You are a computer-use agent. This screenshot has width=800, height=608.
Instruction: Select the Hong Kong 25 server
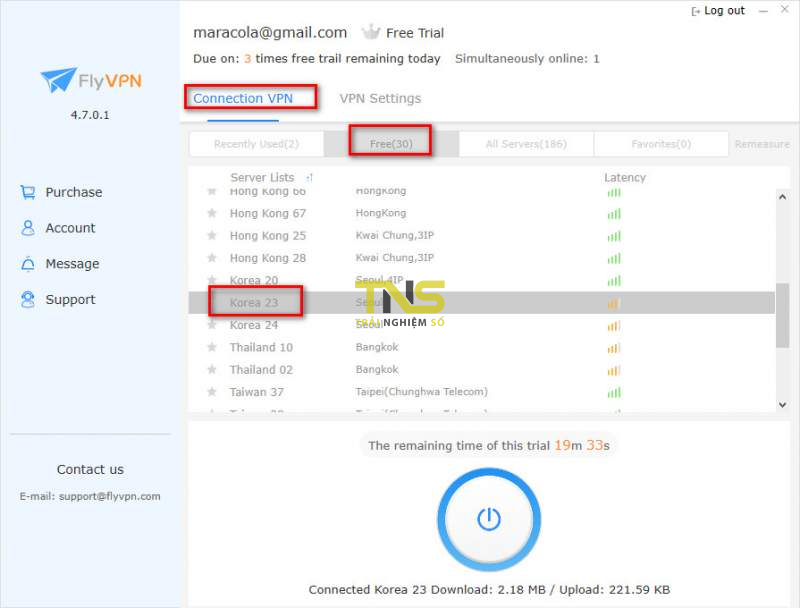(482, 236)
